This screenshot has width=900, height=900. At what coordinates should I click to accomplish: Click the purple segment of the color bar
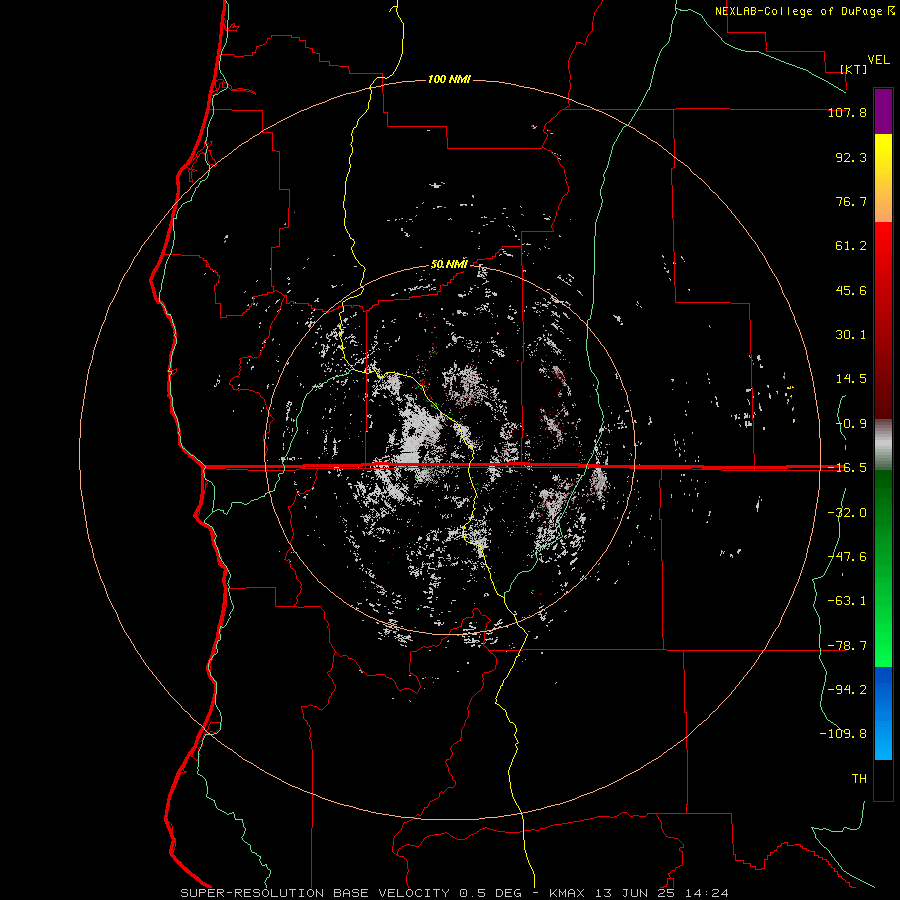point(883,112)
